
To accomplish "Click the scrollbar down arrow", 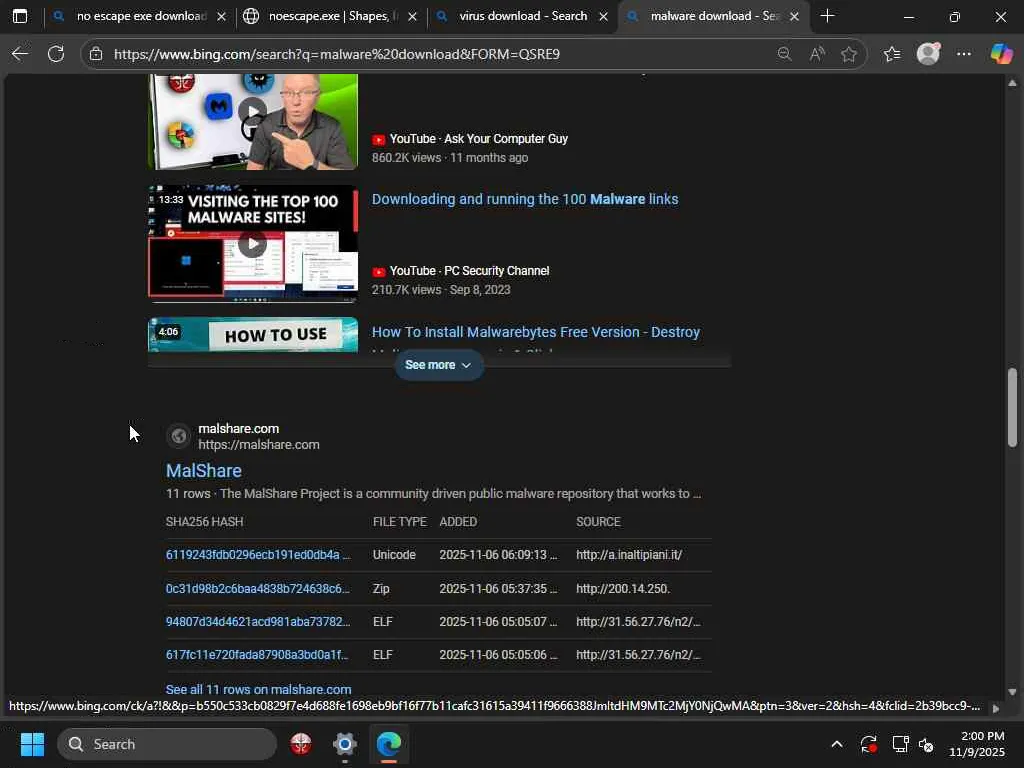I will 1012,692.
